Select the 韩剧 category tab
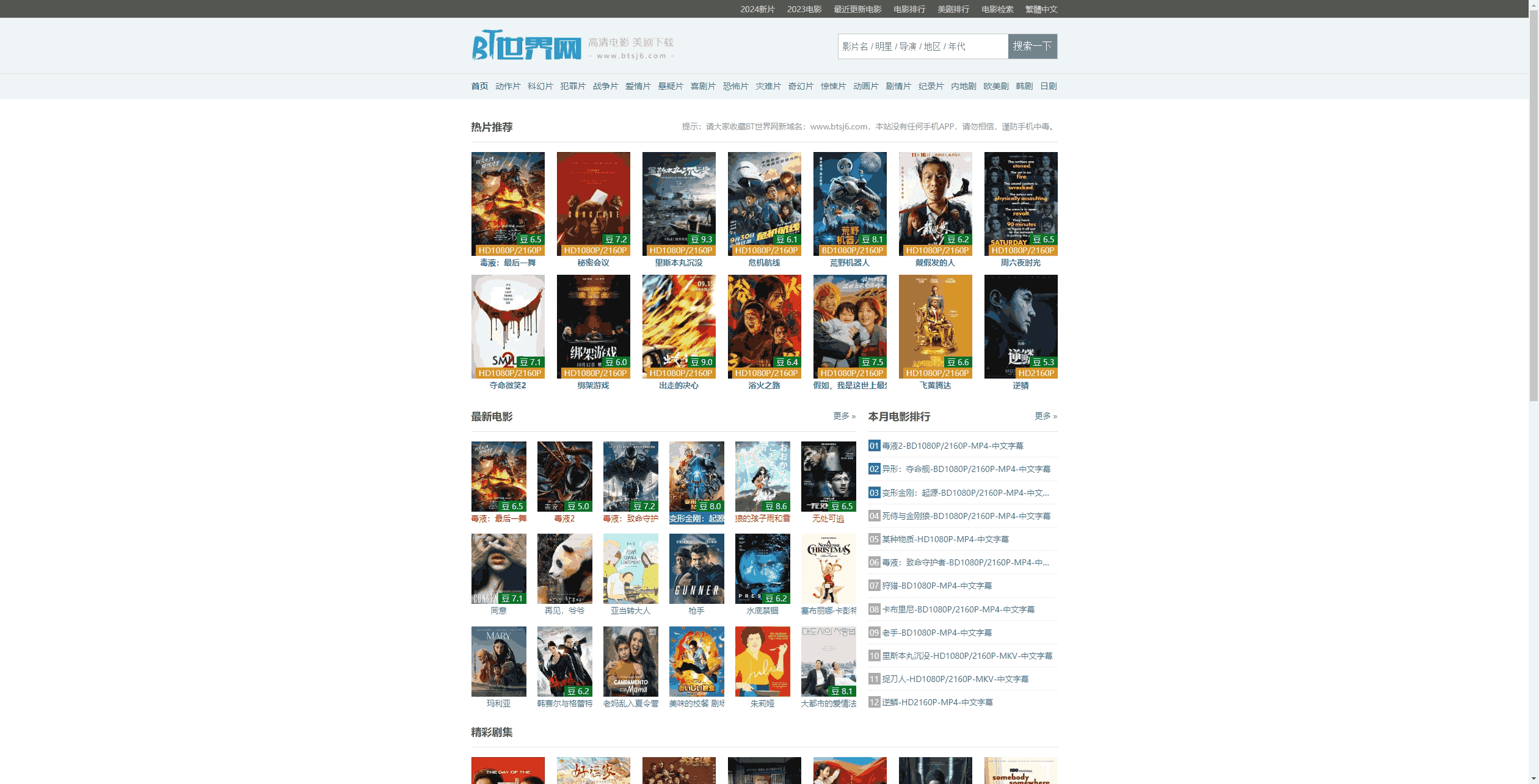This screenshot has width=1539, height=784. tap(1024, 86)
